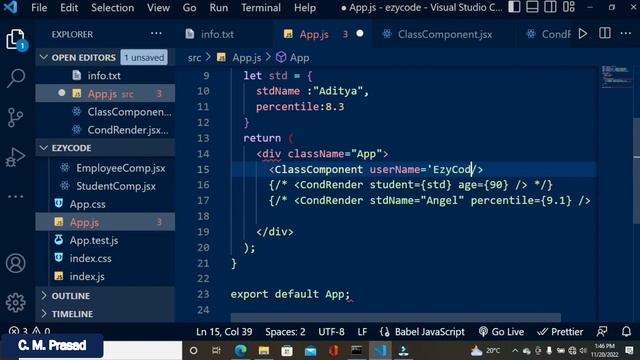
Task: Toggle the primary side bar layout icon
Action: [x=514, y=7]
